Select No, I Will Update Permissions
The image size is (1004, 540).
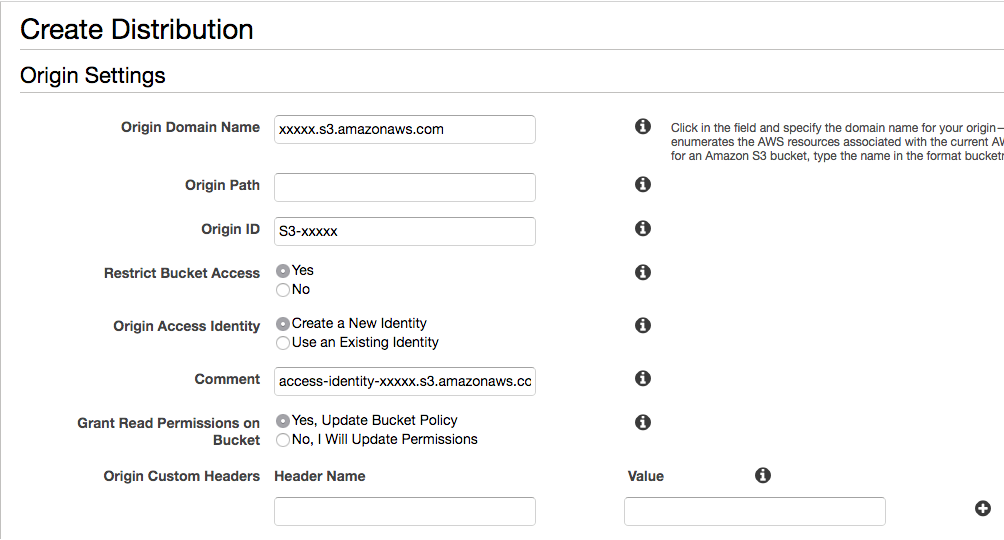click(x=283, y=440)
